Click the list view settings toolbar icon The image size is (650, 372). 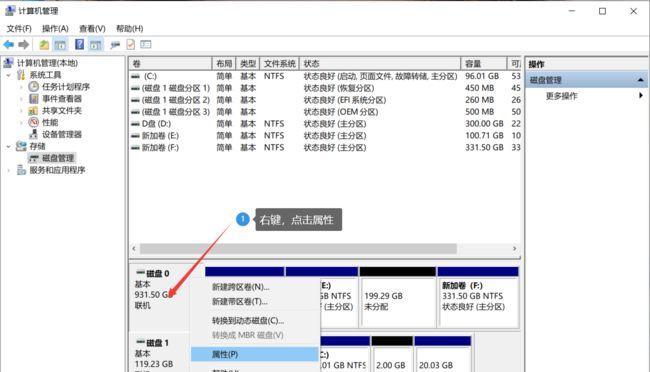(x=146, y=44)
